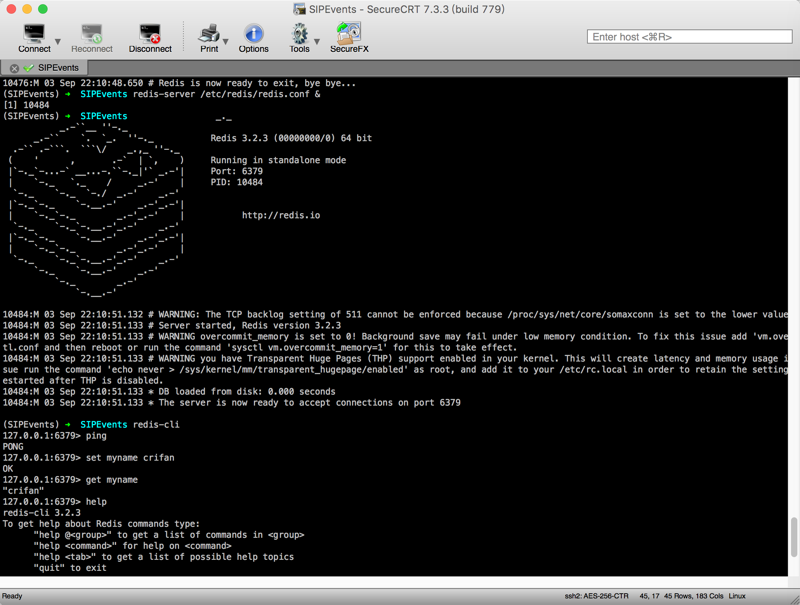
Task: Click 'Server started, Redis version 3.2.3' line
Action: [171, 325]
